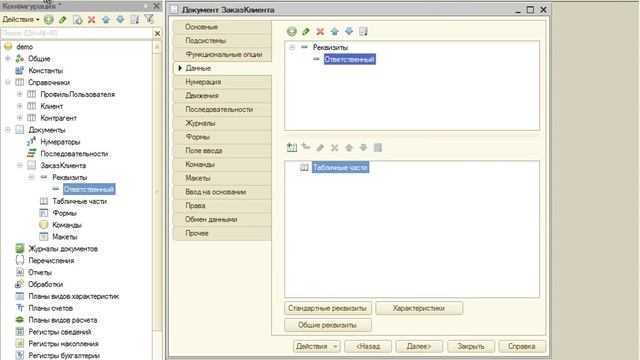Edit selected attribute with pencil icon
Screen dimensions: 640x360
[306, 31]
